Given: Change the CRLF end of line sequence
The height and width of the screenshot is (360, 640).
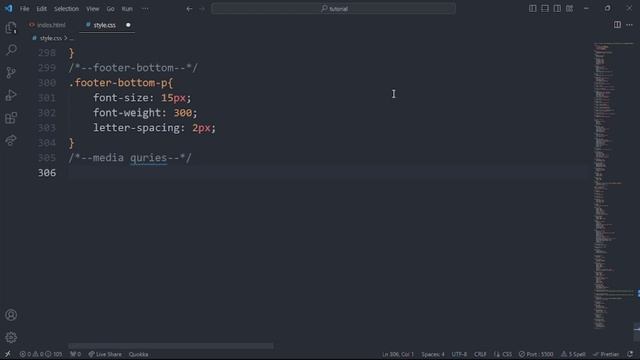Looking at the screenshot, I should pos(480,354).
